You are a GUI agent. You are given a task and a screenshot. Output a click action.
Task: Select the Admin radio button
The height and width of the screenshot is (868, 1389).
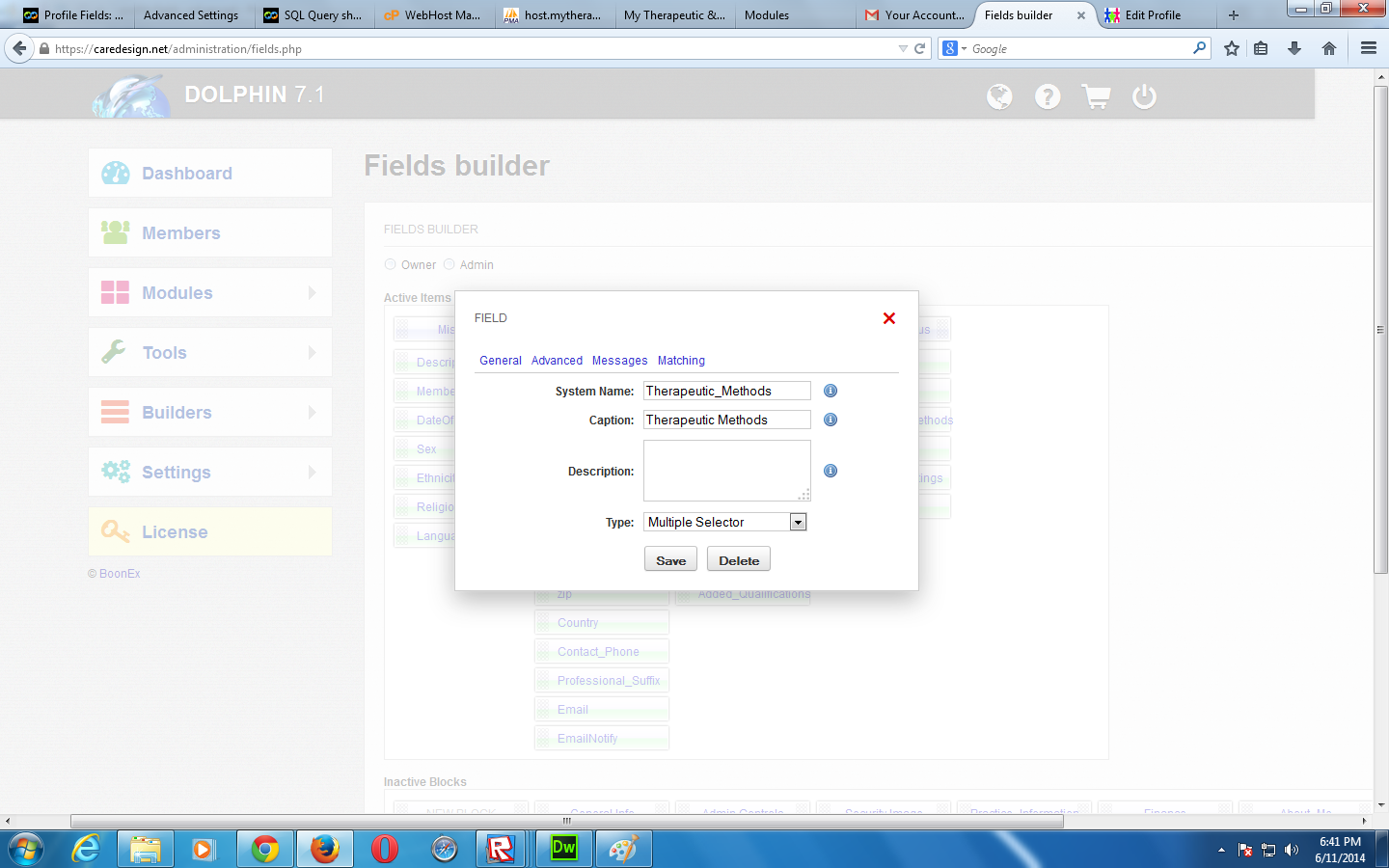click(x=449, y=264)
